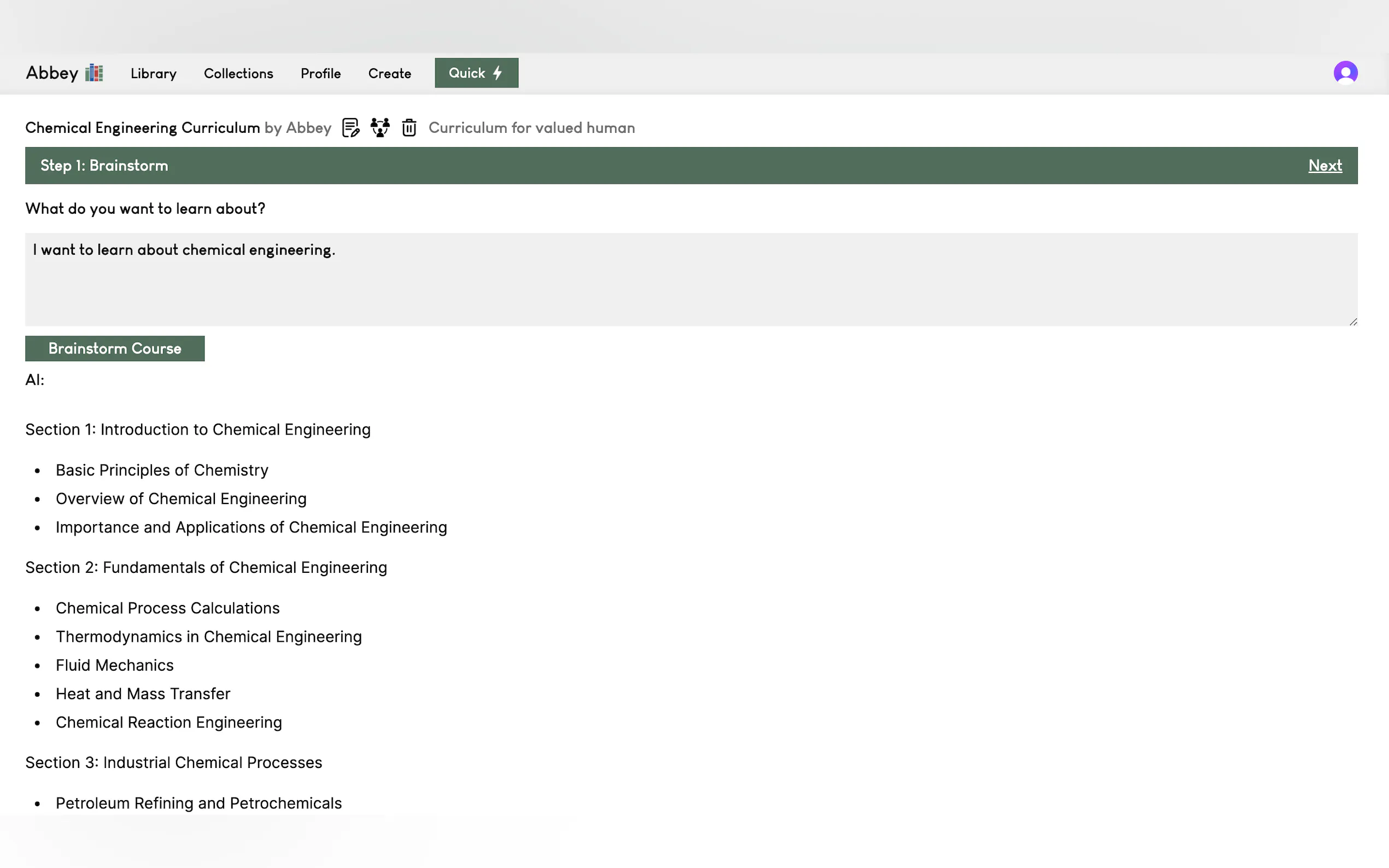Open the Profile nav item
Screen dimensions: 1389x868
click(x=320, y=73)
